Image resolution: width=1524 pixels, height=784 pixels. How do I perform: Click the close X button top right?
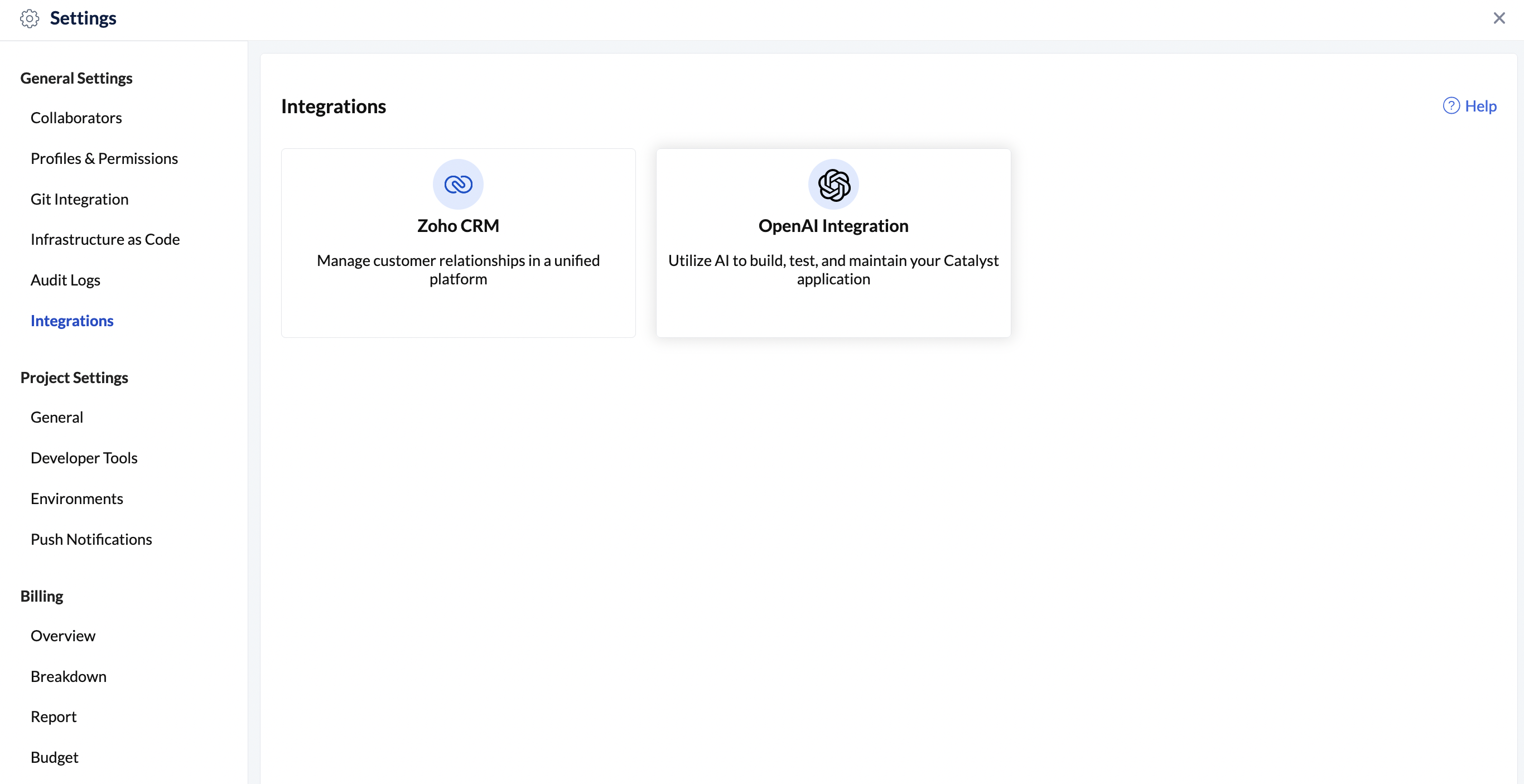point(1499,17)
